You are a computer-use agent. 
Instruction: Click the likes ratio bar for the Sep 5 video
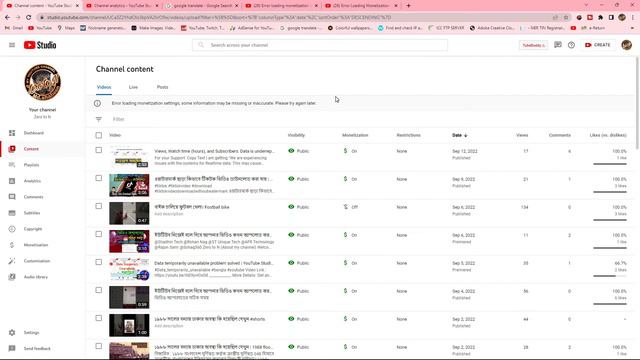coord(610,276)
